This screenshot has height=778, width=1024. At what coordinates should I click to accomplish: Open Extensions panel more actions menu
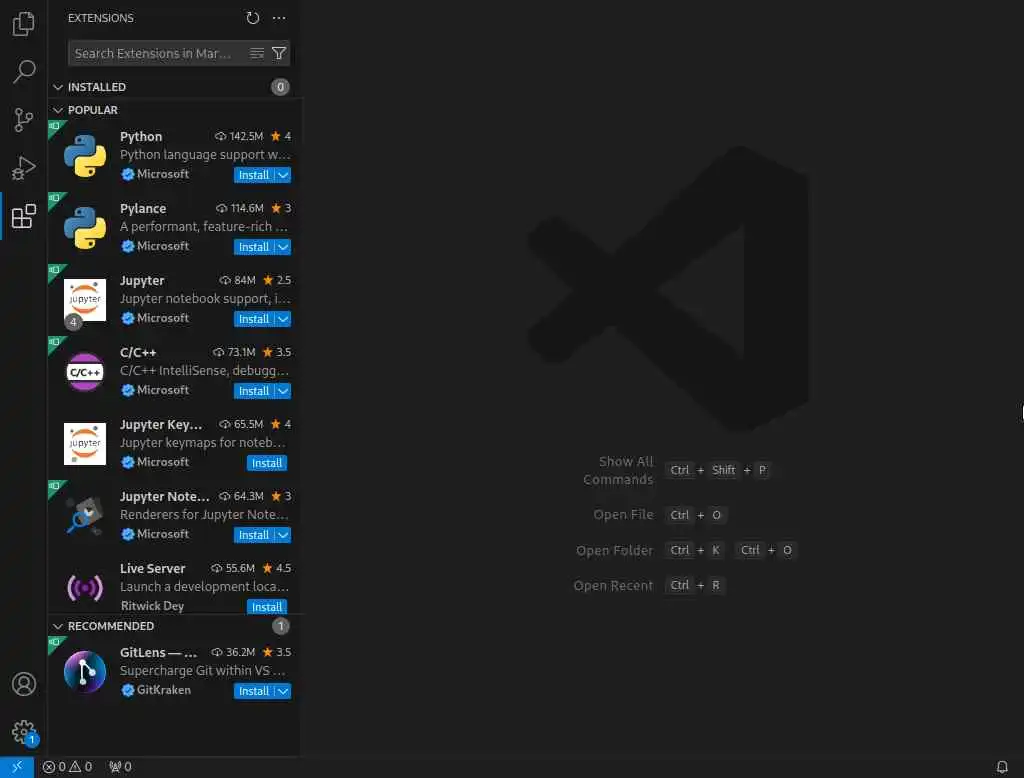pos(279,18)
